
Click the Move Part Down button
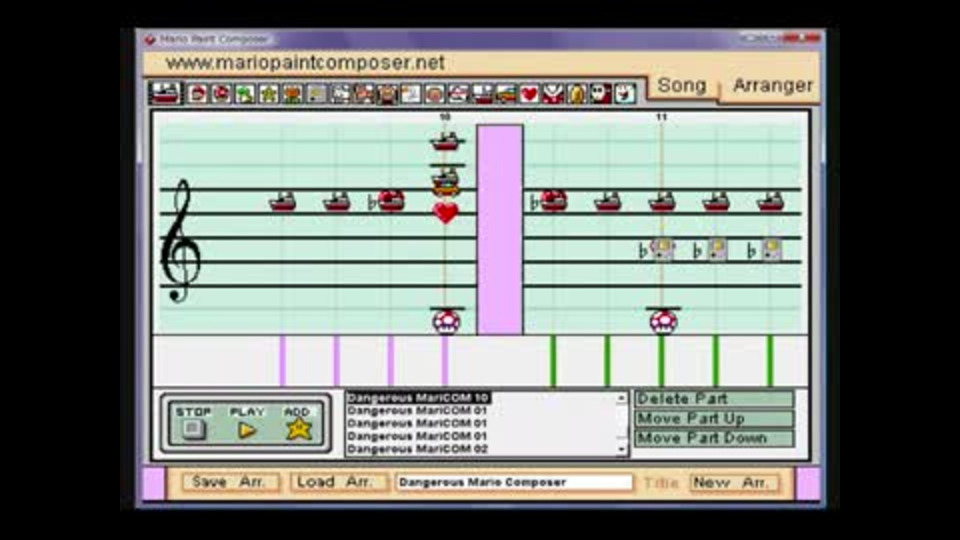pyautogui.click(x=714, y=438)
